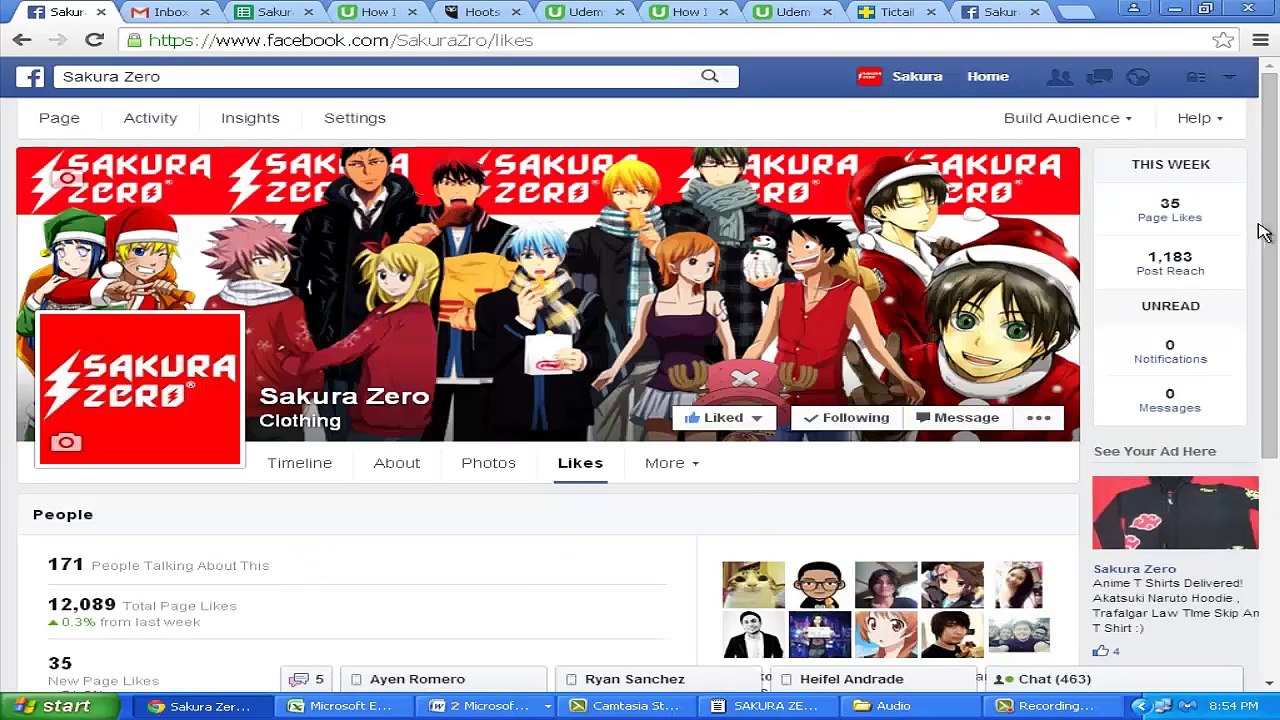Click the Message button
The height and width of the screenshot is (720, 1280).
[957, 418]
